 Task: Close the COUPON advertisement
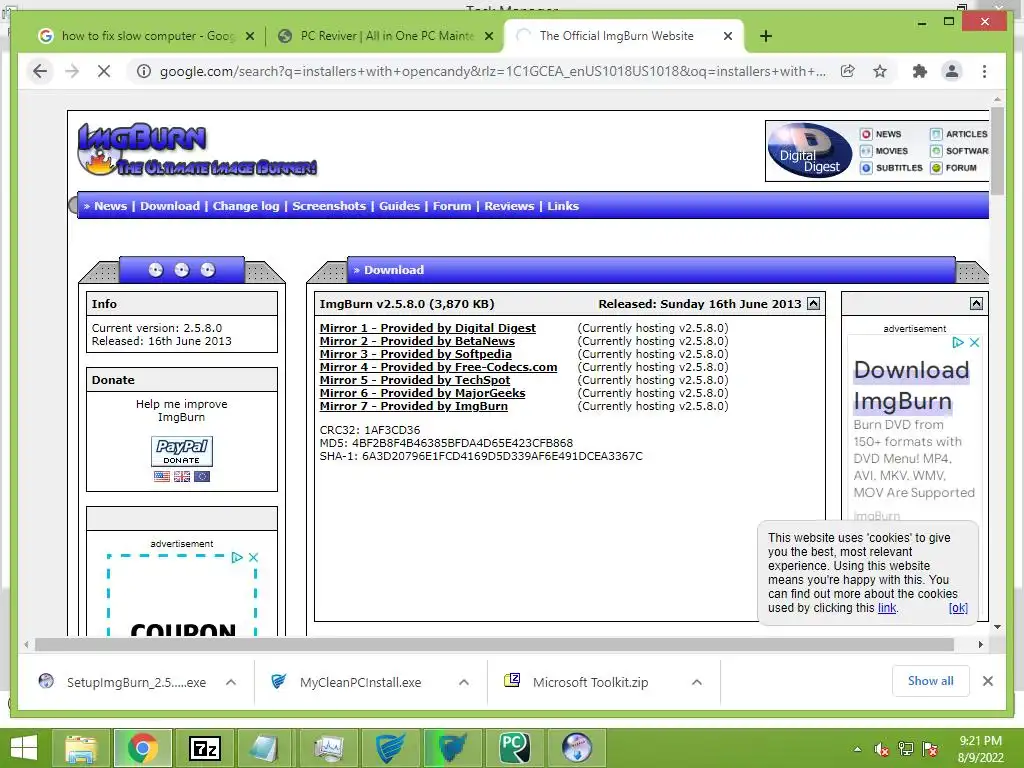pos(253,557)
